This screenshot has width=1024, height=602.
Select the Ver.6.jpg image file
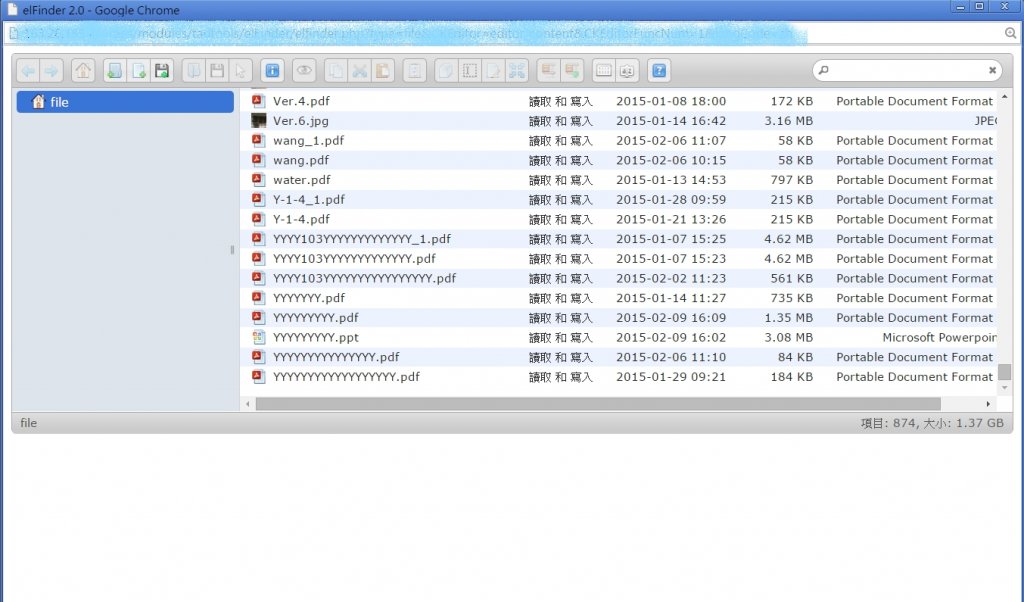coord(301,121)
